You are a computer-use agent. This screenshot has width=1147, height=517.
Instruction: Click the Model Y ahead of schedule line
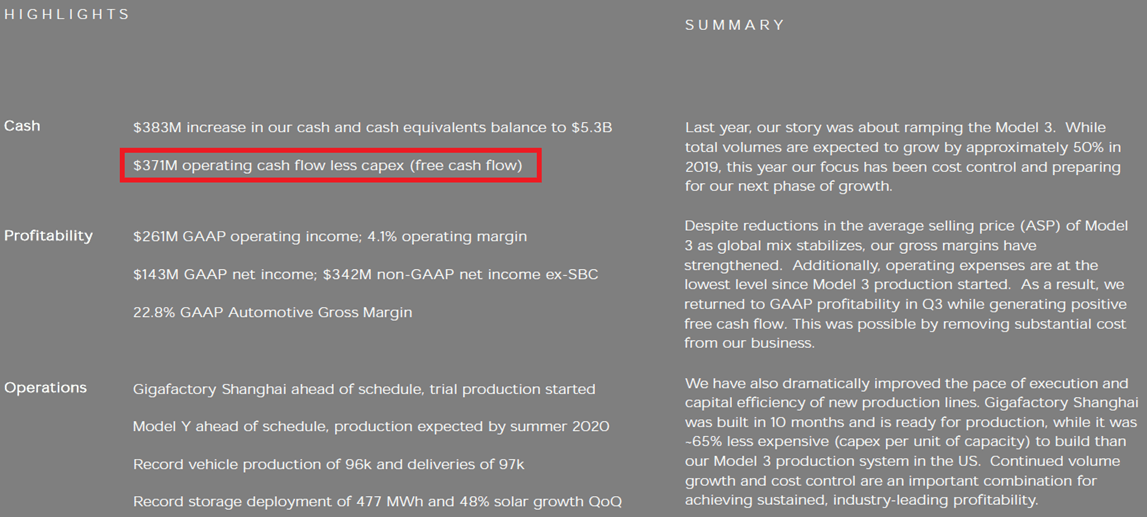pyautogui.click(x=371, y=427)
